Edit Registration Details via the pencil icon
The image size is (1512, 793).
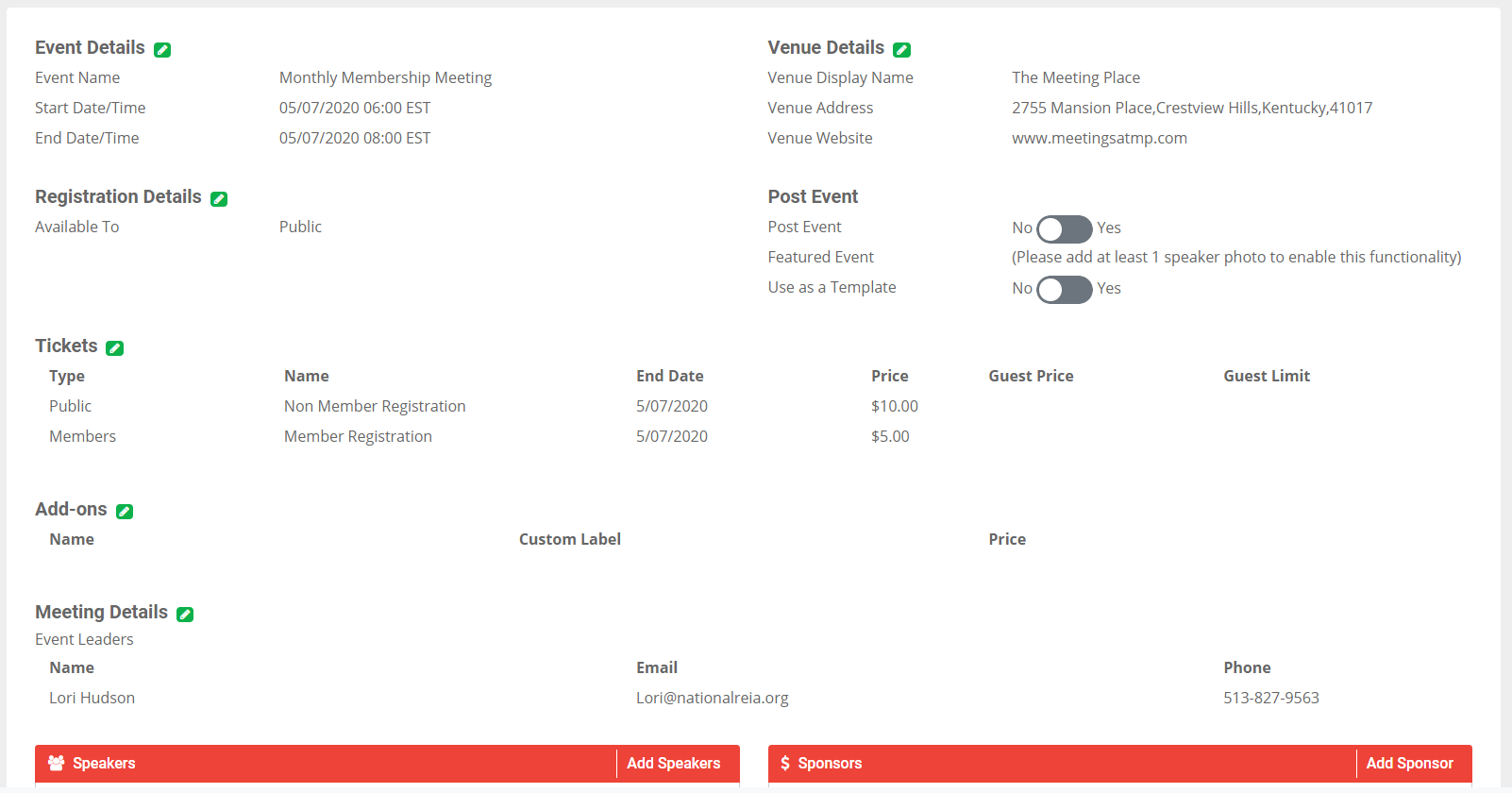219,199
